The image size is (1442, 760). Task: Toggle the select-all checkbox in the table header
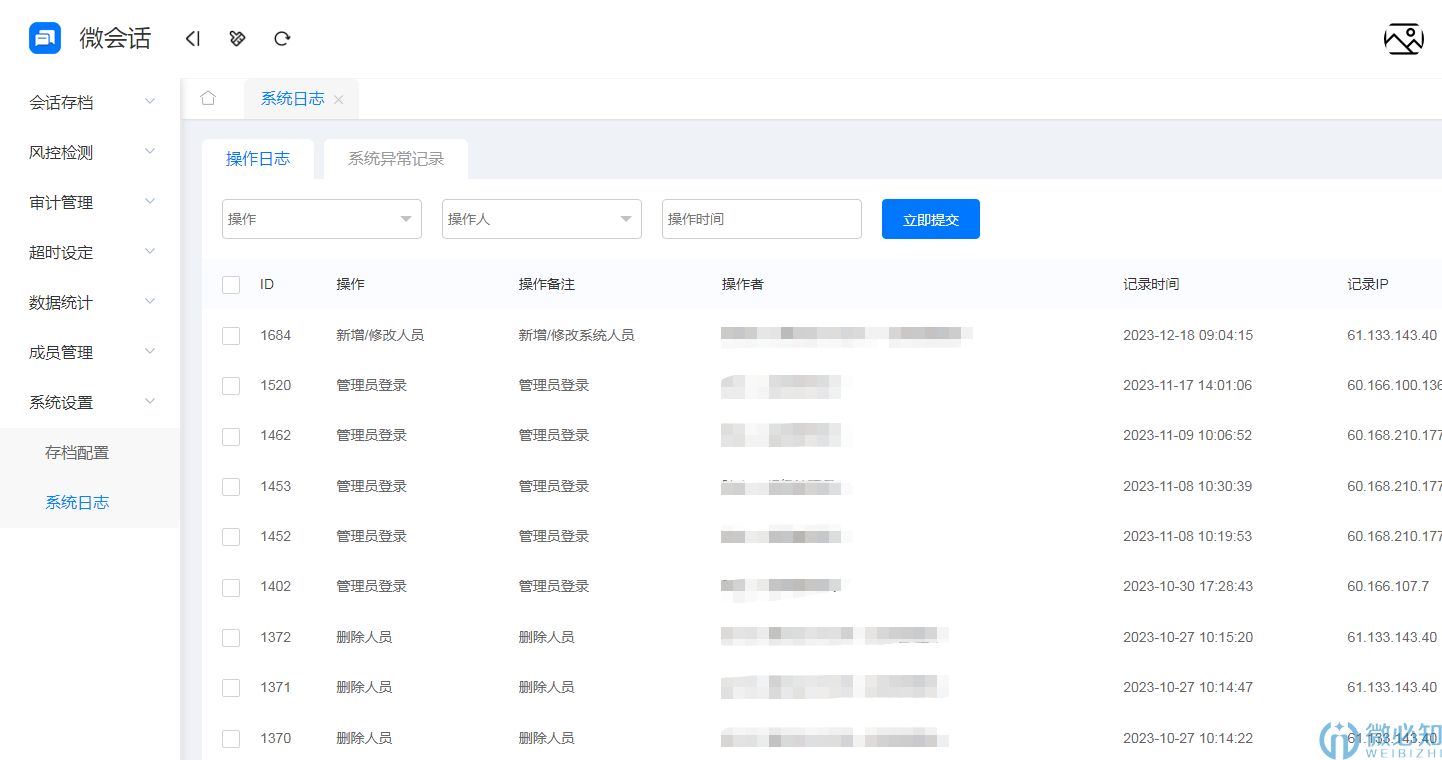click(230, 285)
